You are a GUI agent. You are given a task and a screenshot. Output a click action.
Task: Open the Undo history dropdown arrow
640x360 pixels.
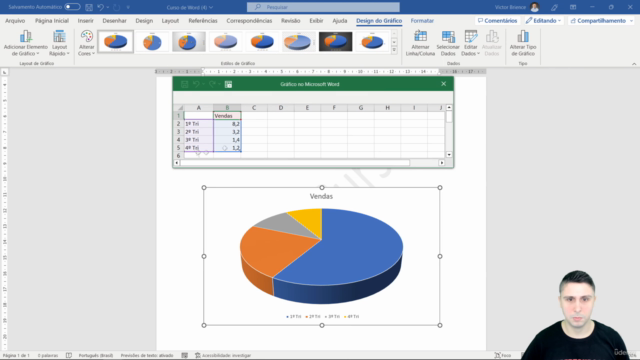[x=108, y=7]
